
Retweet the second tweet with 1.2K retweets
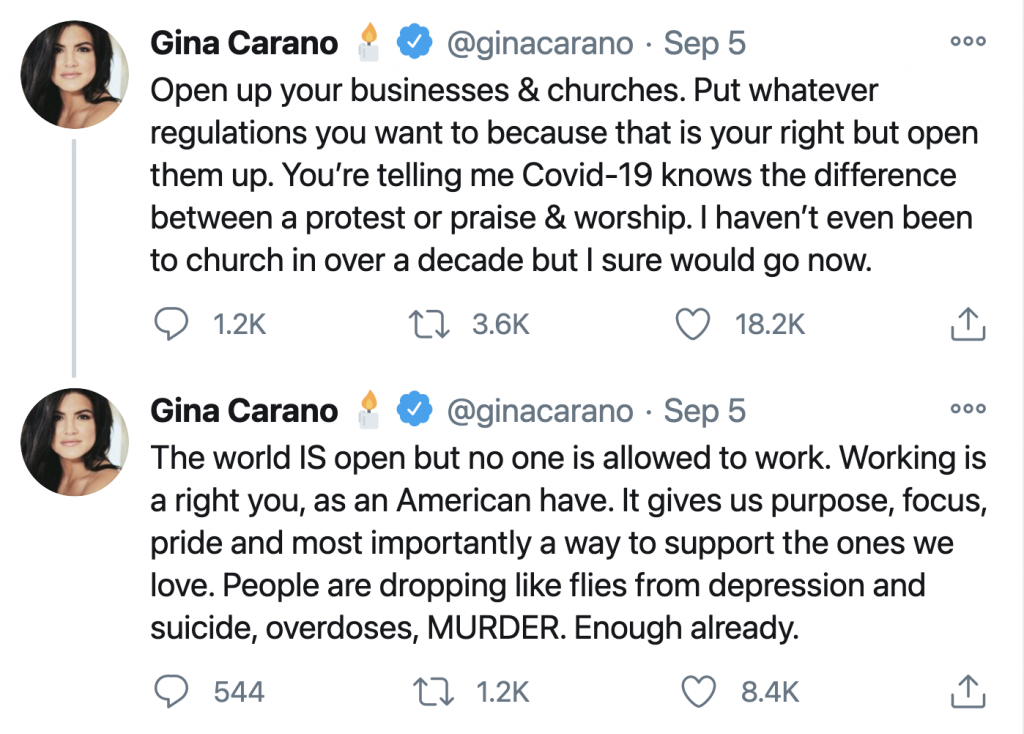(434, 692)
